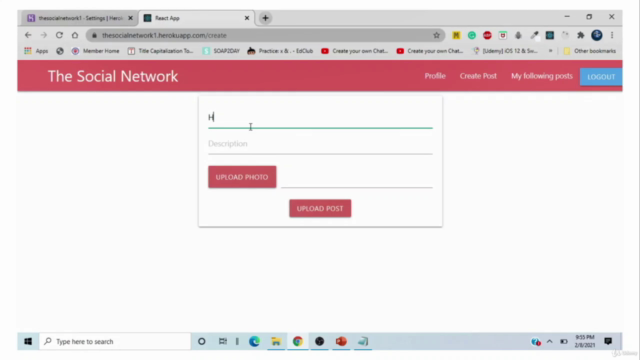Screen dimensions: 640x360
Task: Open the Practice EdClub bookmark
Action: click(x=280, y=51)
